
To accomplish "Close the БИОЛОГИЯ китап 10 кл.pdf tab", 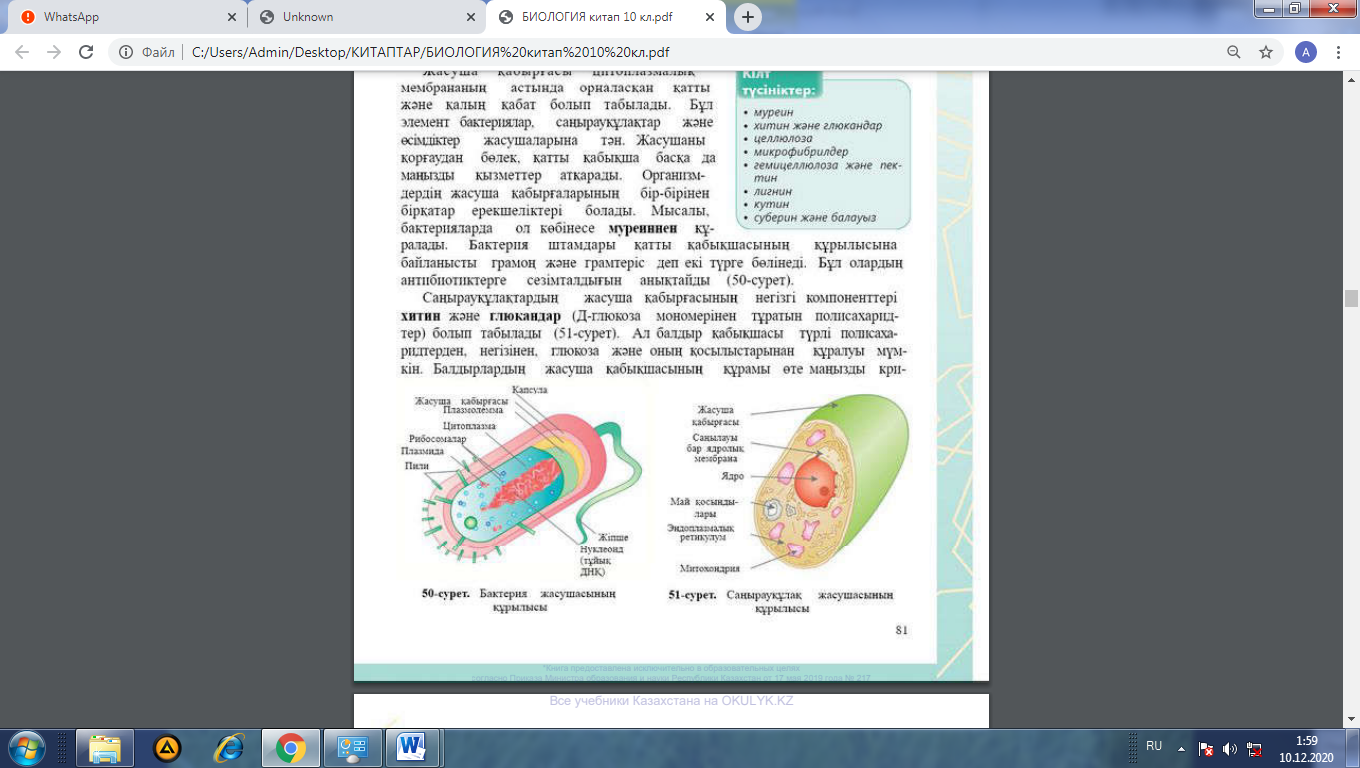I will point(709,17).
